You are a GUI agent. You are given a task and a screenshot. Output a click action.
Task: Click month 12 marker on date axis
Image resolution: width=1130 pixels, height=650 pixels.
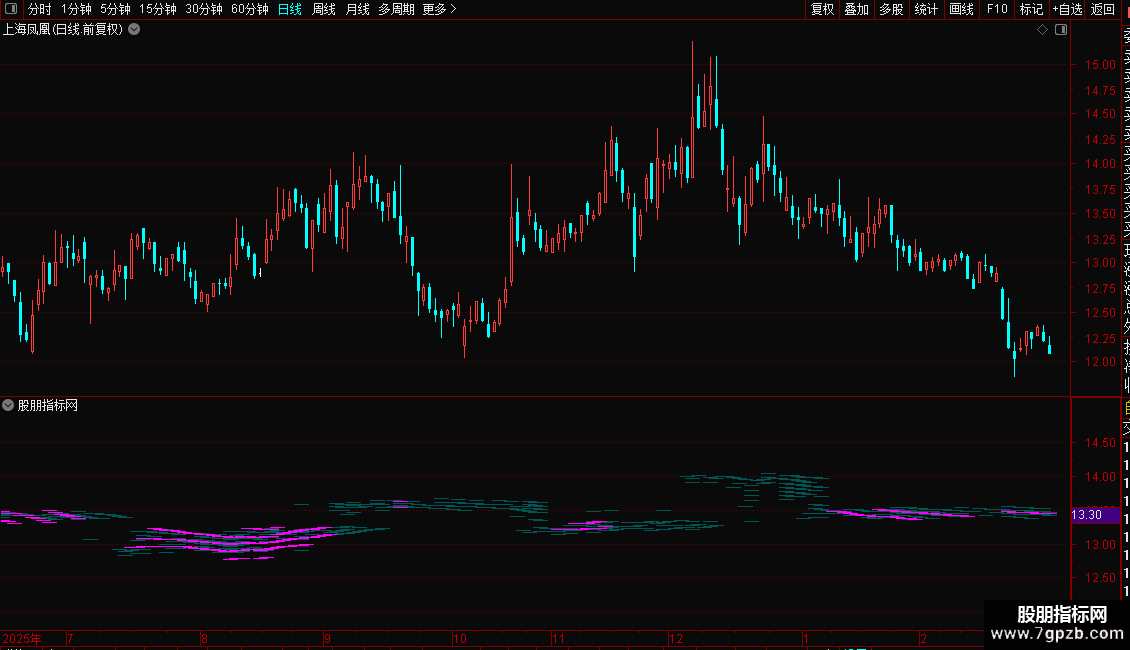click(x=675, y=638)
